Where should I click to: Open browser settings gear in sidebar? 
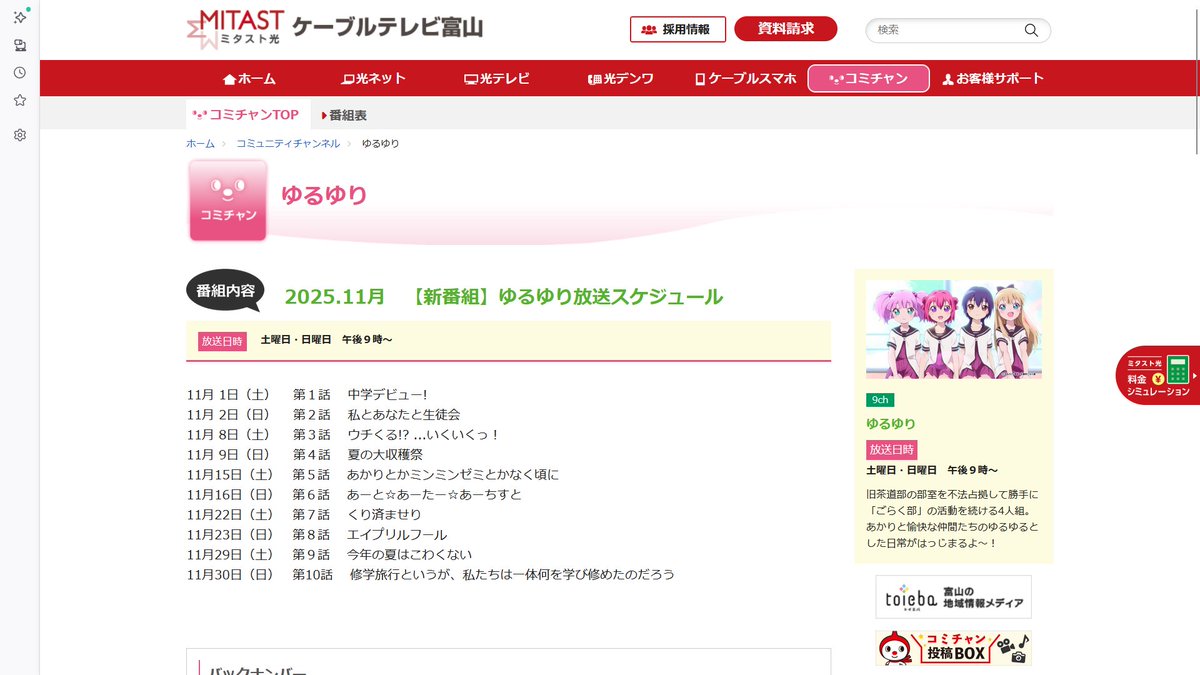click(19, 135)
